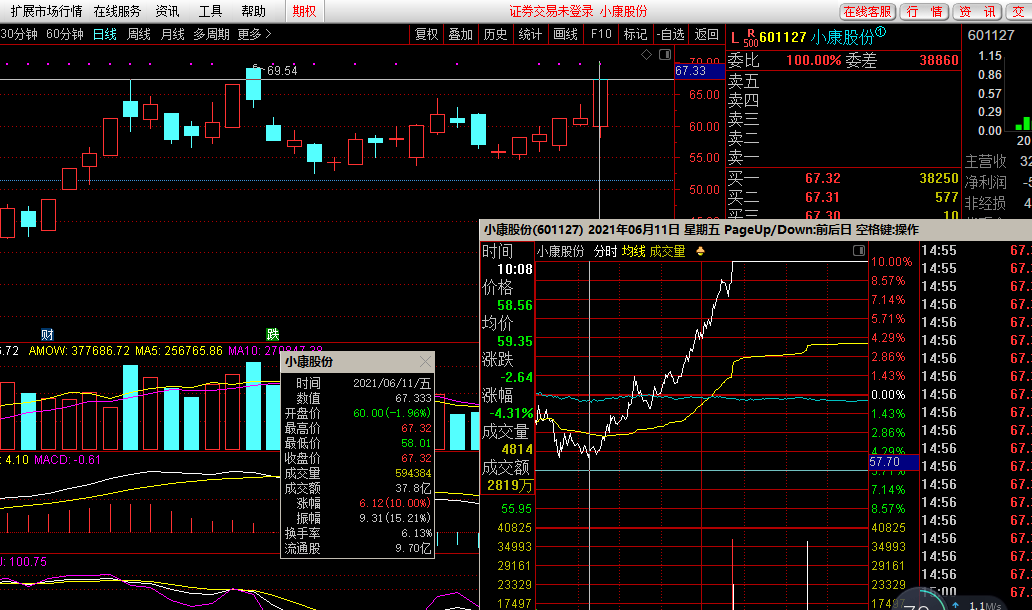The width and height of the screenshot is (1032, 610).
Task: Click the intraday 价格 value 58.56
Action: [515, 305]
